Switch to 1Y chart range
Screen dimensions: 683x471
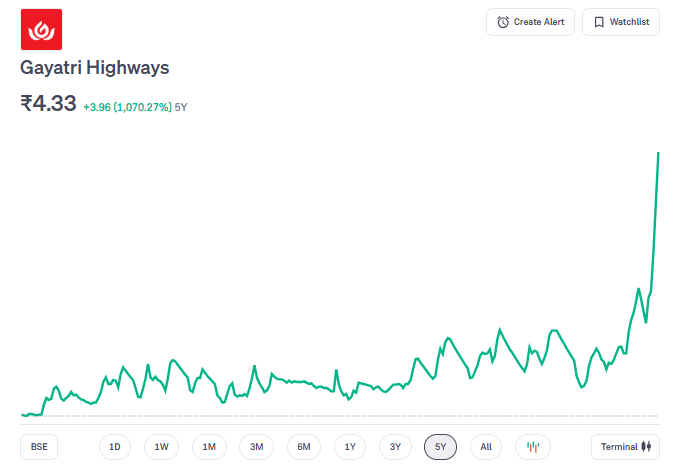[x=350, y=447]
